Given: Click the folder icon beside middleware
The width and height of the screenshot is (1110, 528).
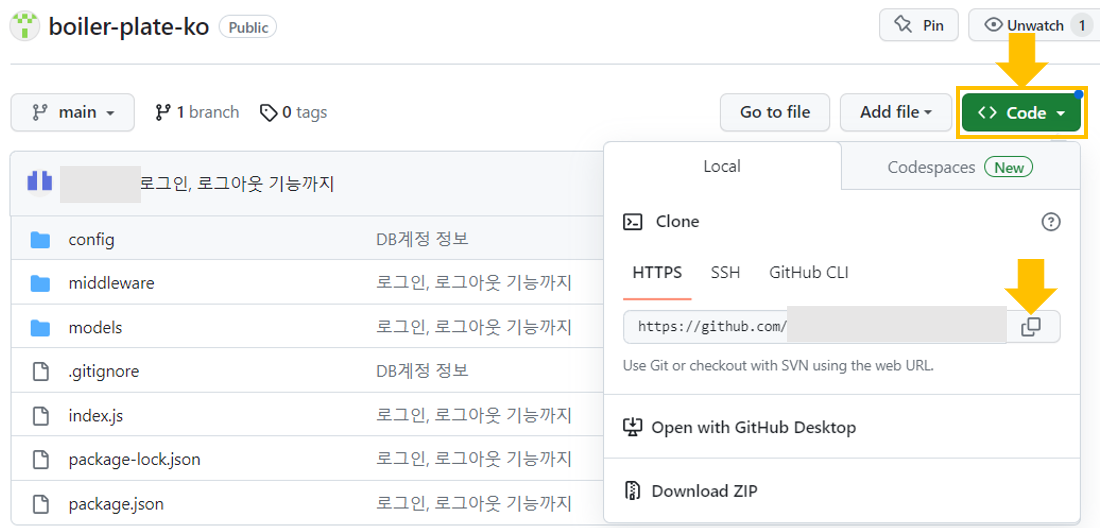Looking at the screenshot, I should coord(40,284).
